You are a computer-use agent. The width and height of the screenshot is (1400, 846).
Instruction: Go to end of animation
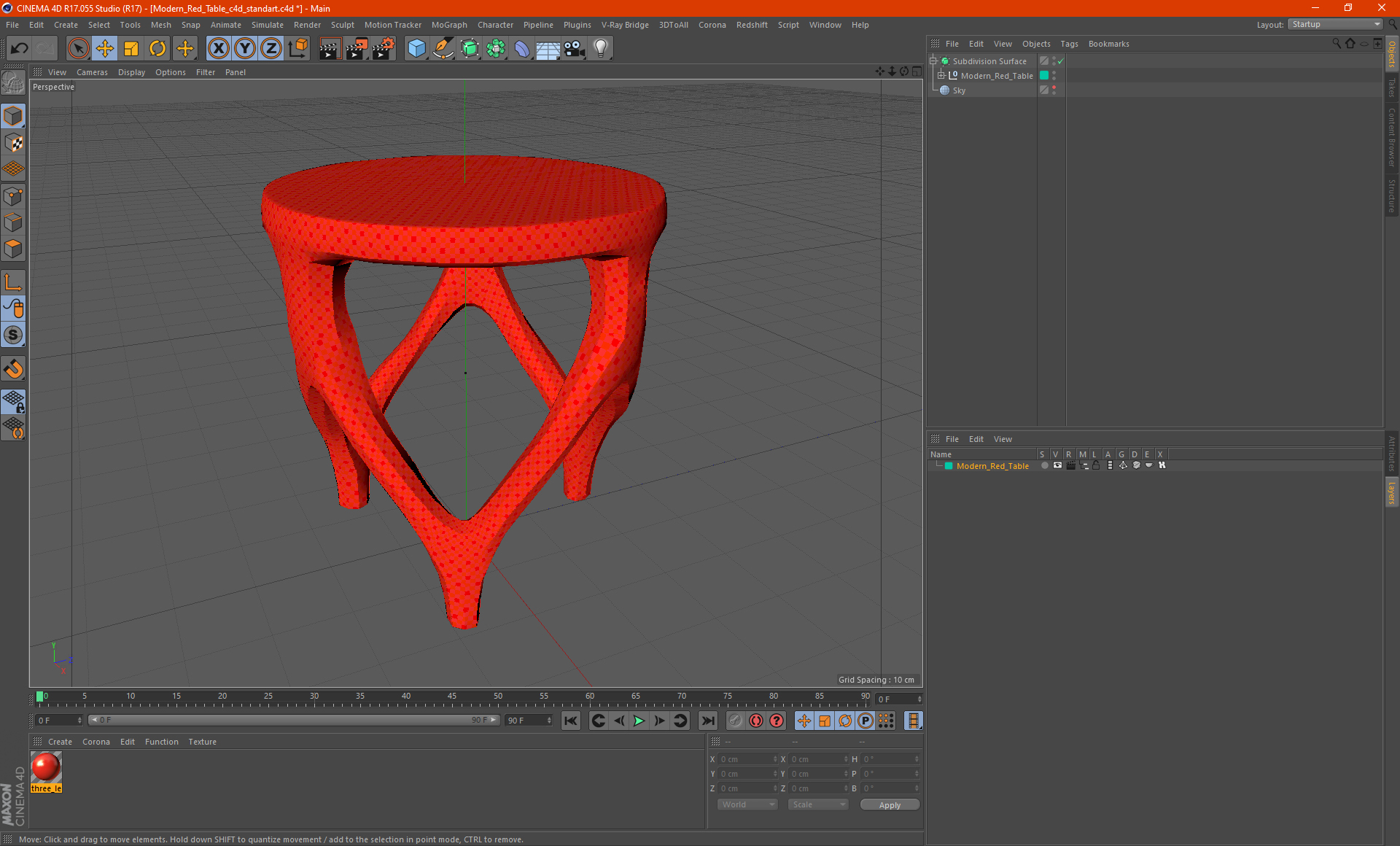707,721
